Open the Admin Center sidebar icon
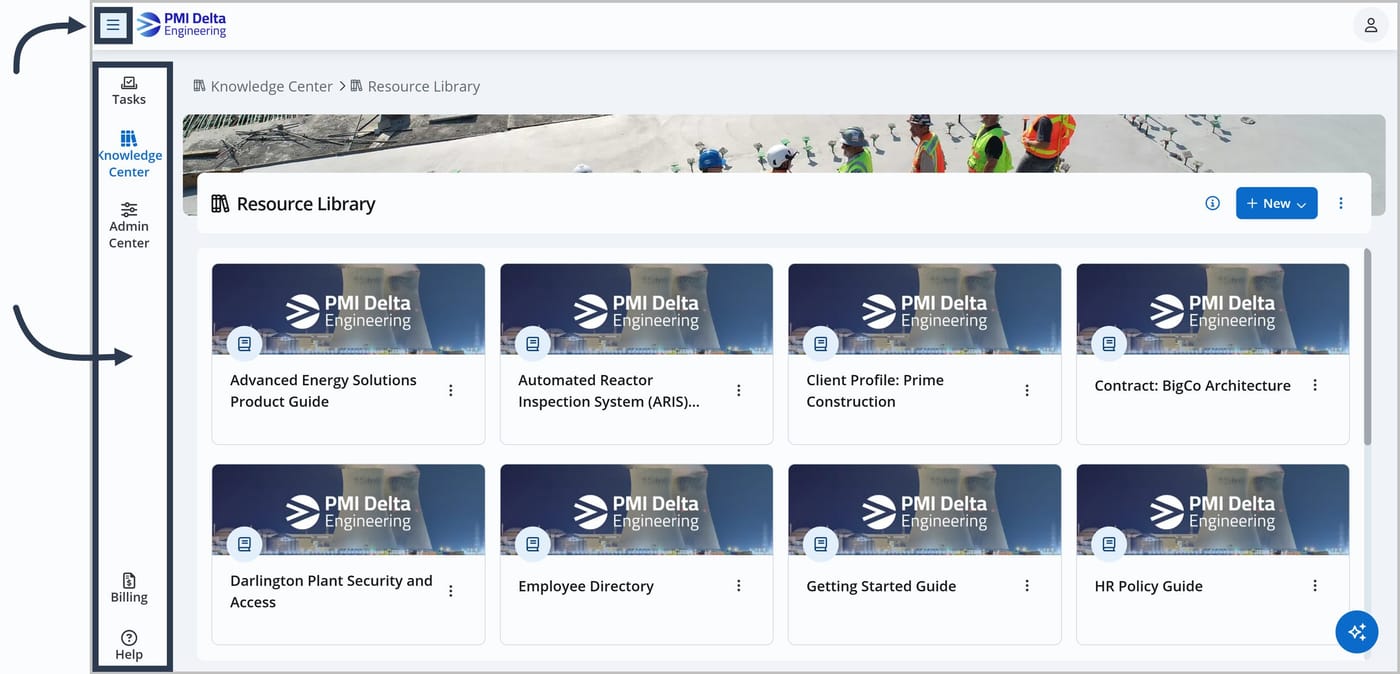Viewport: 1400px width, 674px height. pos(129,225)
